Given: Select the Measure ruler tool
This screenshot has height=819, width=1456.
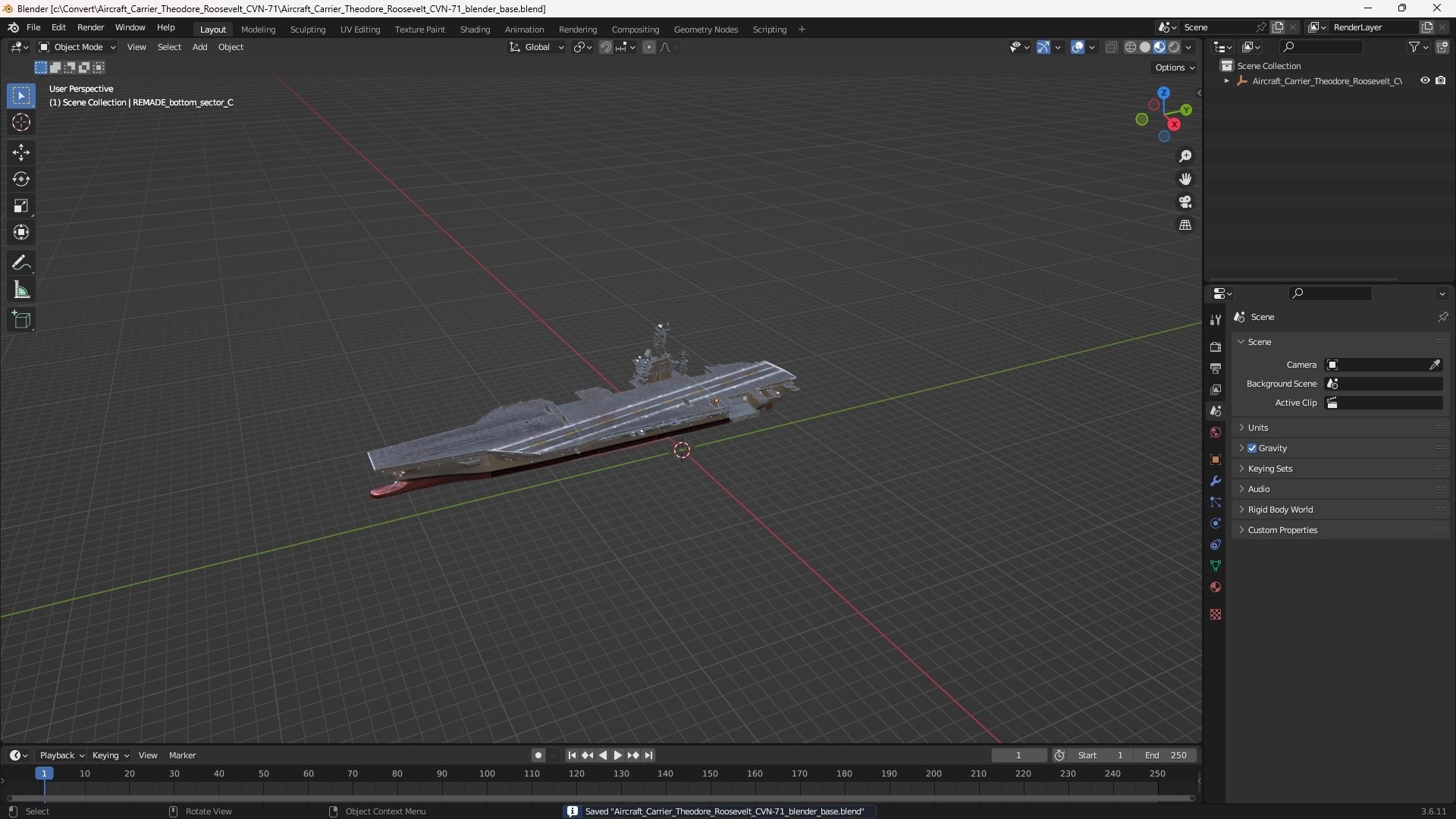Looking at the screenshot, I should coord(21,290).
